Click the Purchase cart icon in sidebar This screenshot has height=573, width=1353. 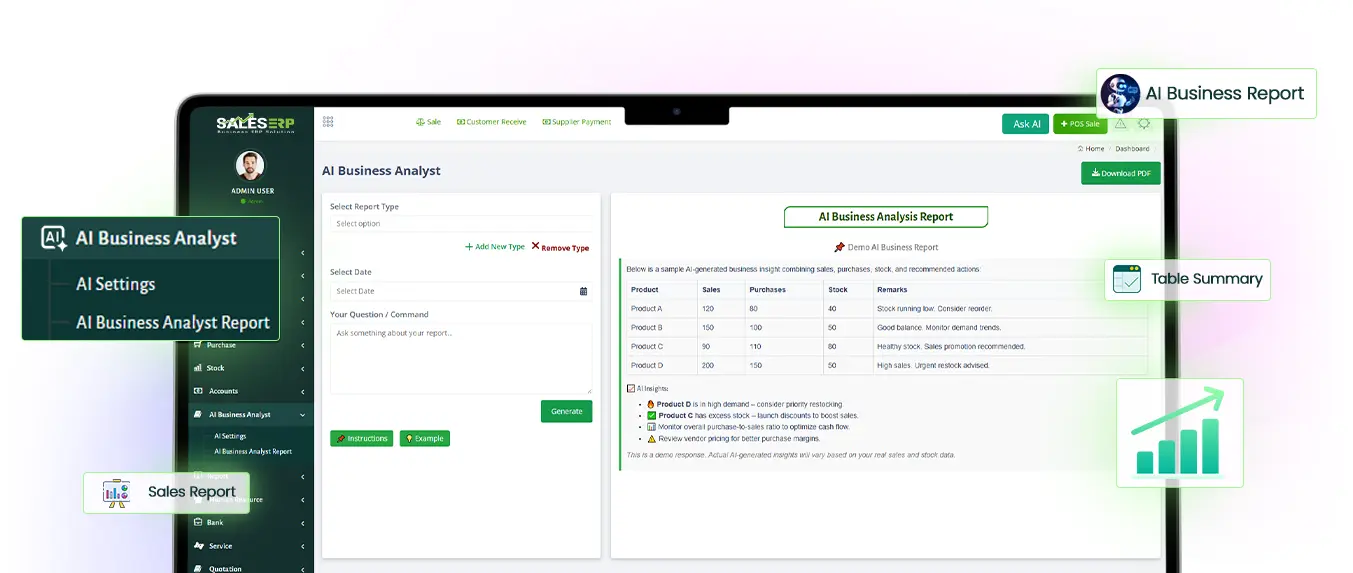[x=198, y=345]
